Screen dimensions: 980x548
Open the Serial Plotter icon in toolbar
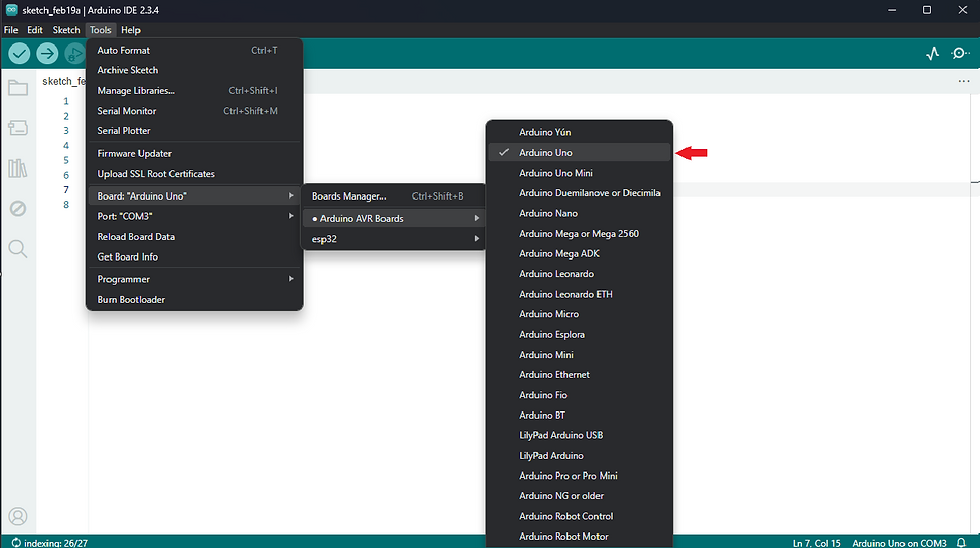(932, 54)
